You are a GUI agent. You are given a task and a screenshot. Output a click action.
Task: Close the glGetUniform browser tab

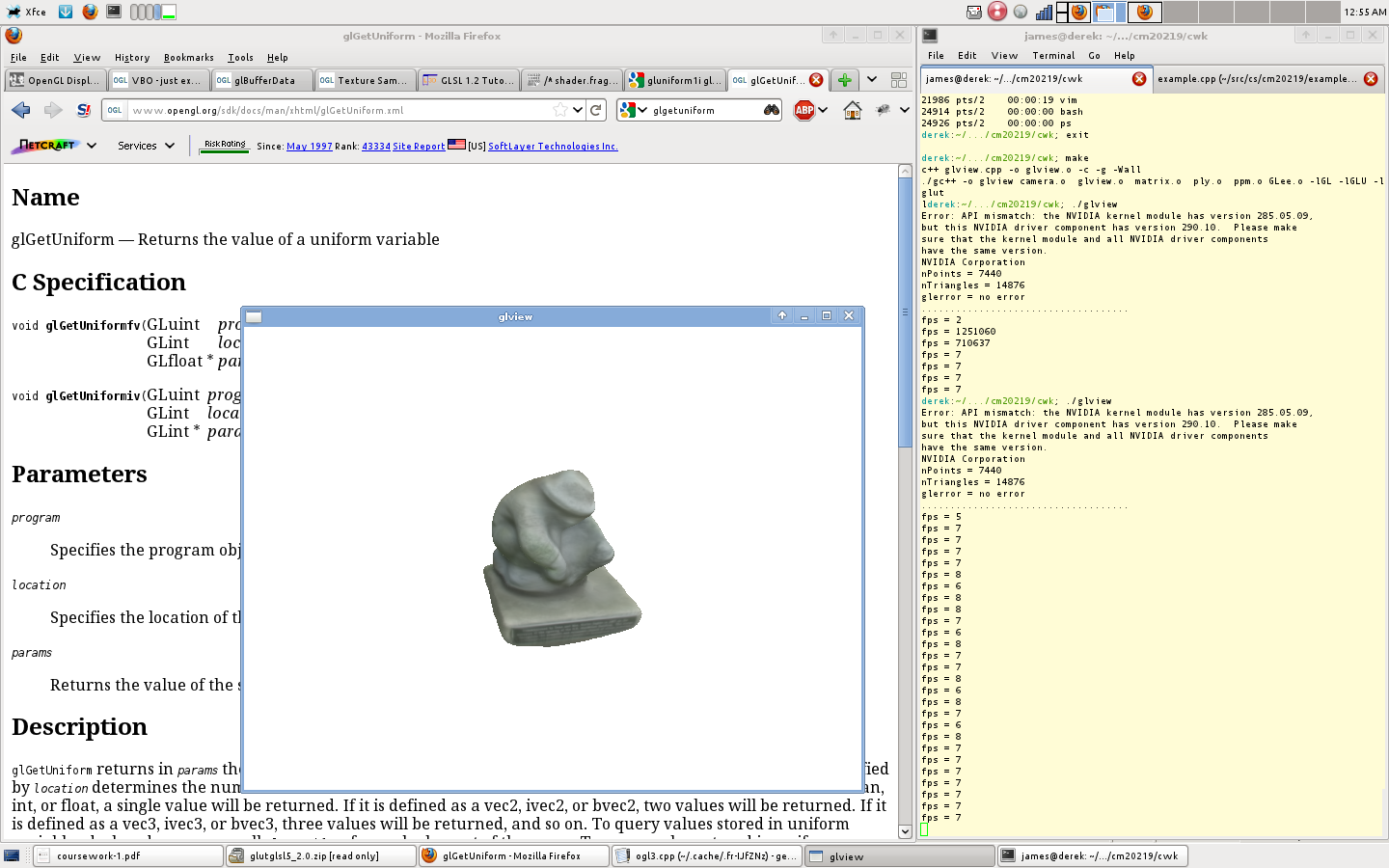coord(816,80)
